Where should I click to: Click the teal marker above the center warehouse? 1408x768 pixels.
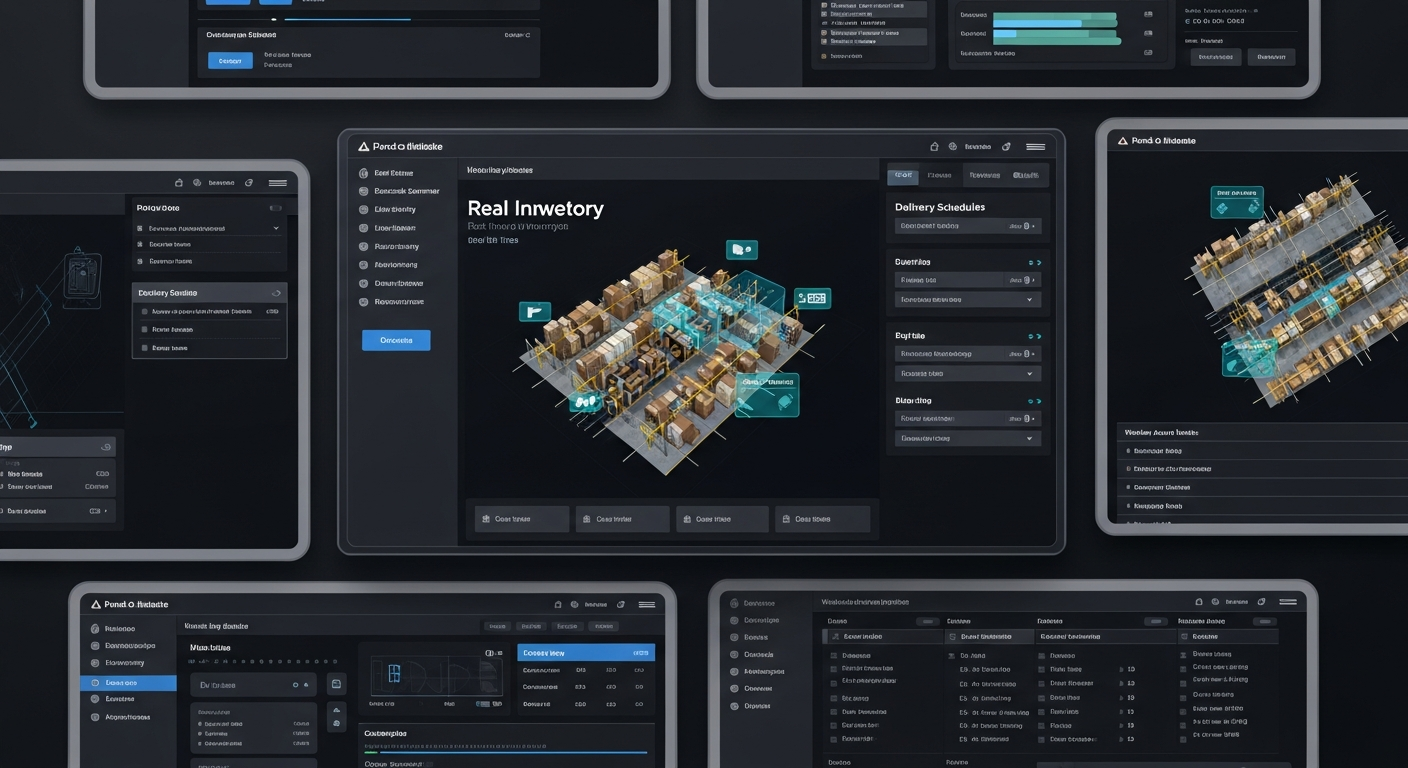(x=742, y=250)
